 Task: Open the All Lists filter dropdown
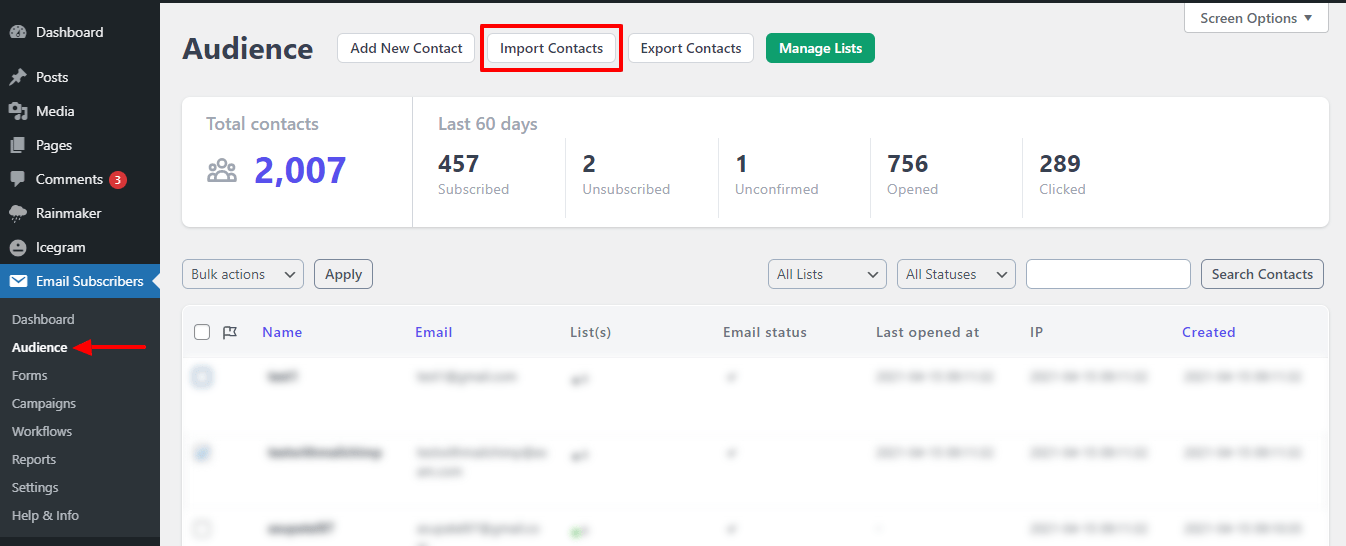(x=827, y=274)
